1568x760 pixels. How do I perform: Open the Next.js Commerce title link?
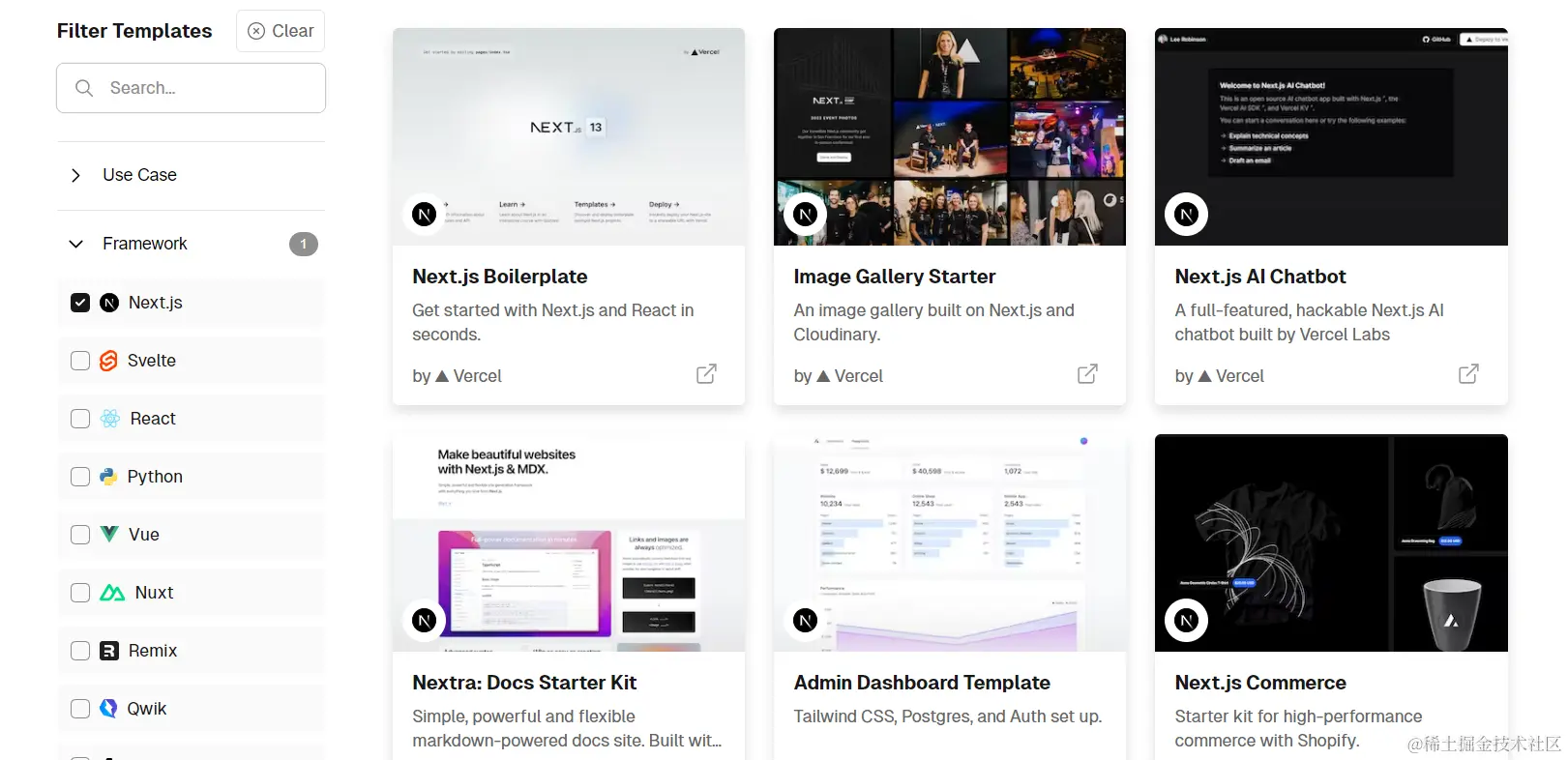pyautogui.click(x=1260, y=683)
